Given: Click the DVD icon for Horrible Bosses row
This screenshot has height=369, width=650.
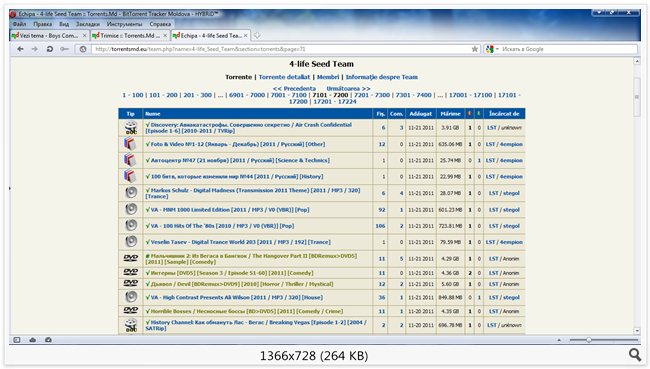Looking at the screenshot, I should pos(131,311).
